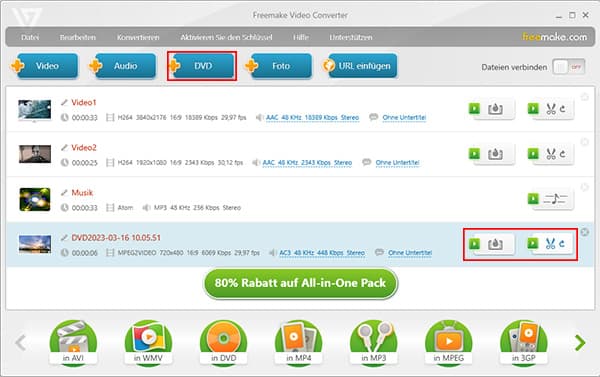Viewport: 600px width, 377px height.
Task: Rename DVD2023-03-16 via its pencil icon
Action: (64, 238)
